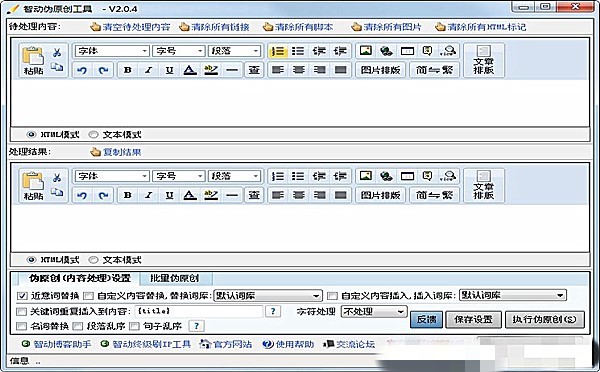The image size is (600, 372).
Task: Toggle Italic in the result editor
Action: [x=148, y=195]
